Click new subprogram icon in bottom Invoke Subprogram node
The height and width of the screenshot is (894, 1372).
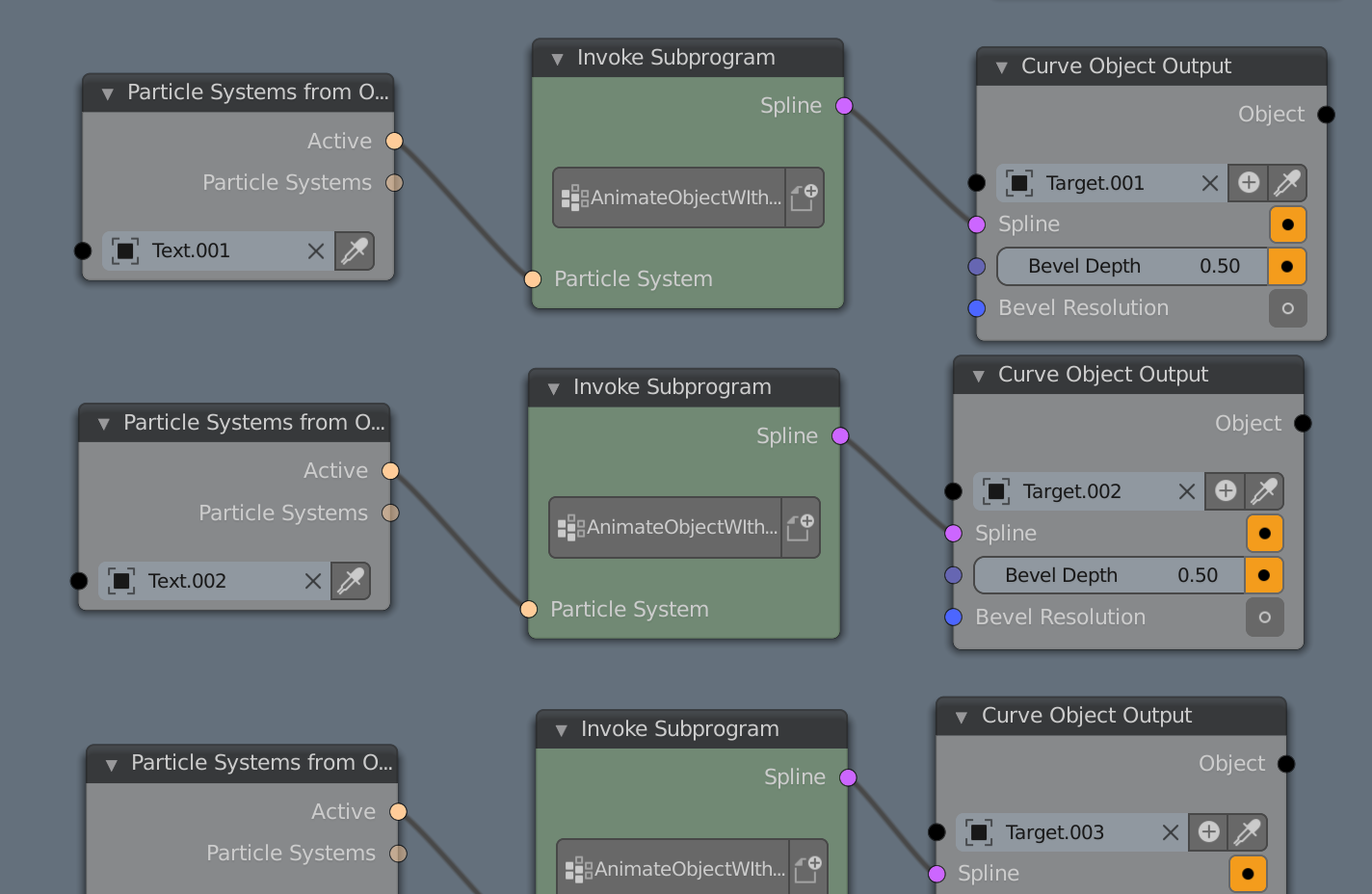(x=808, y=868)
